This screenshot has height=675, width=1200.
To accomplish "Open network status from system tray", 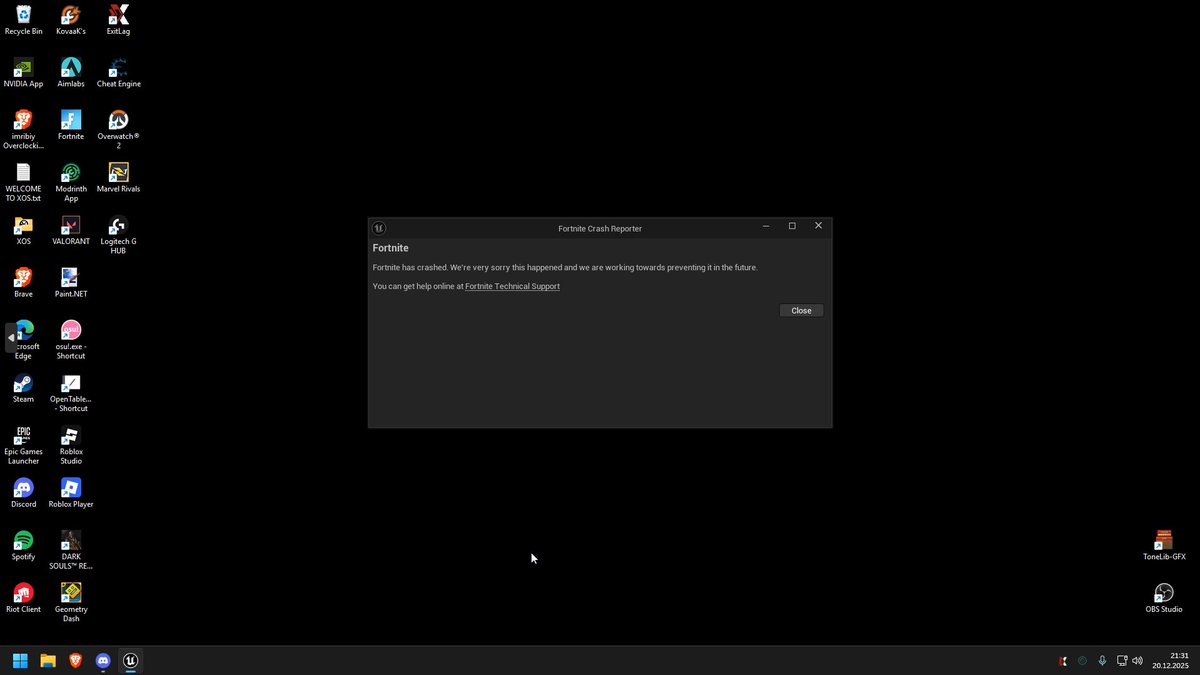I will (x=1122, y=661).
